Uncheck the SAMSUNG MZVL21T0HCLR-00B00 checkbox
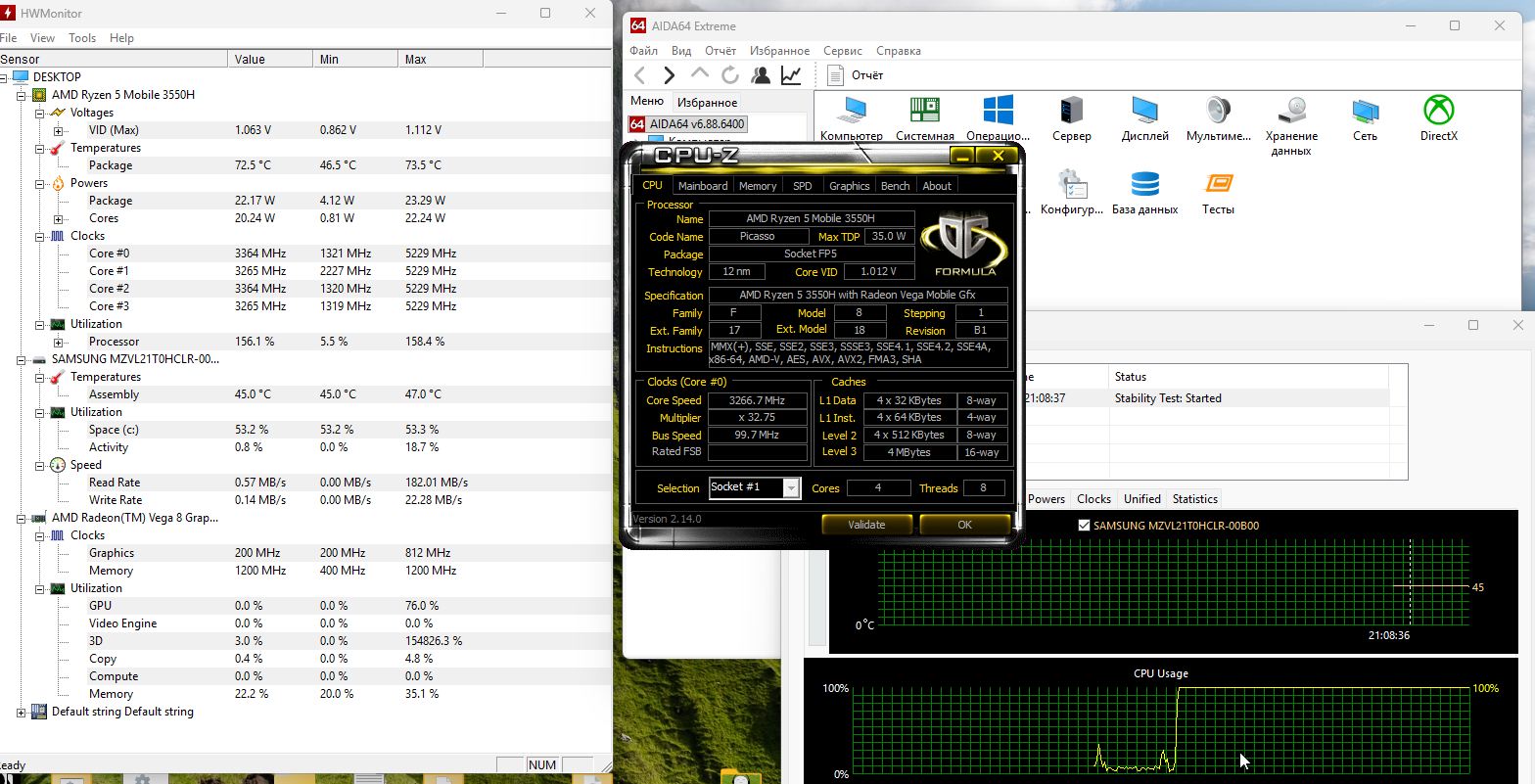 point(1084,526)
